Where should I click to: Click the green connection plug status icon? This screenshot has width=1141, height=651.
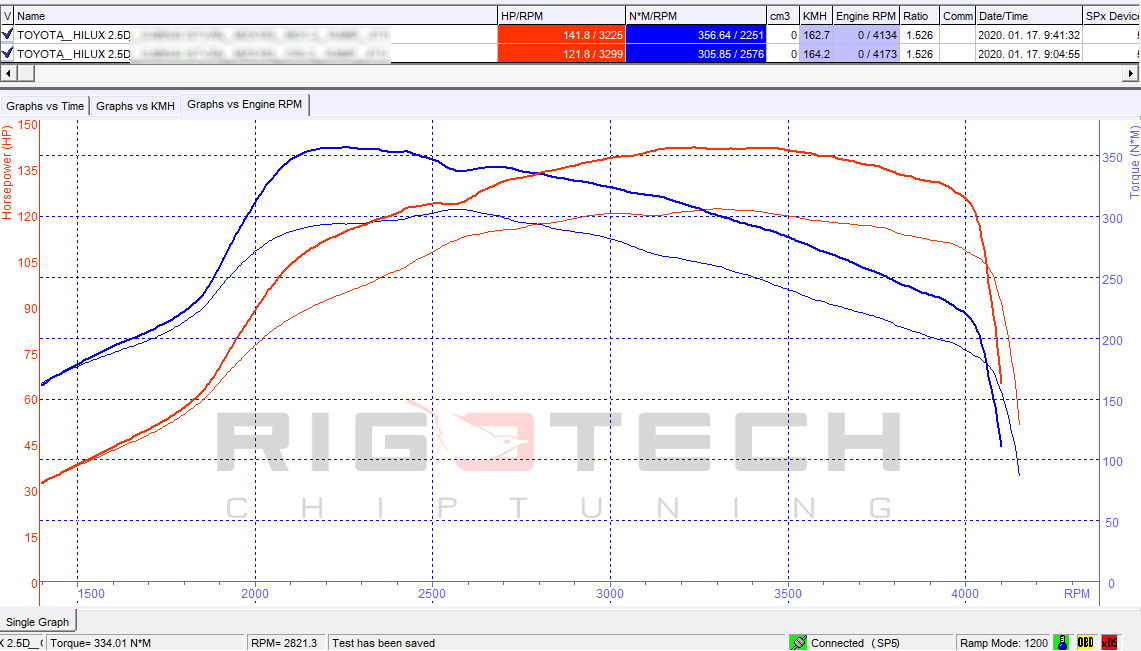coord(798,643)
